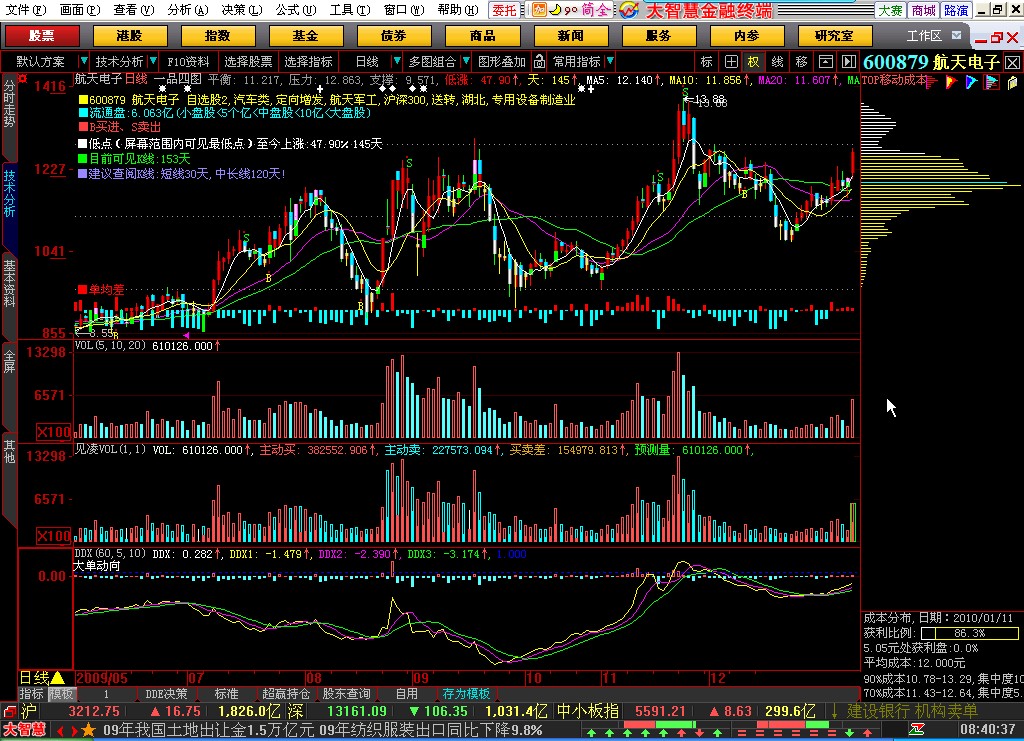Open the 画面(P) menu
Viewport: 1024px width, 741px height.
tap(80, 10)
